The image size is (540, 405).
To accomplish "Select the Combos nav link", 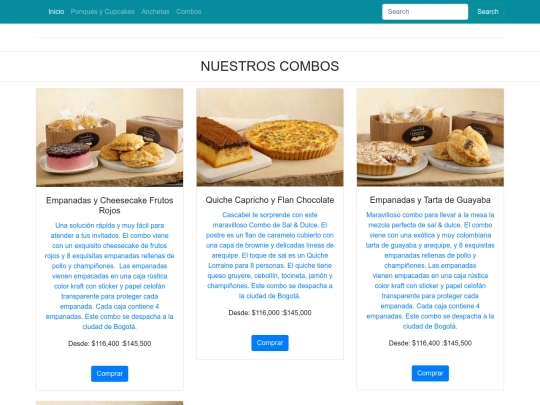I will tap(189, 12).
